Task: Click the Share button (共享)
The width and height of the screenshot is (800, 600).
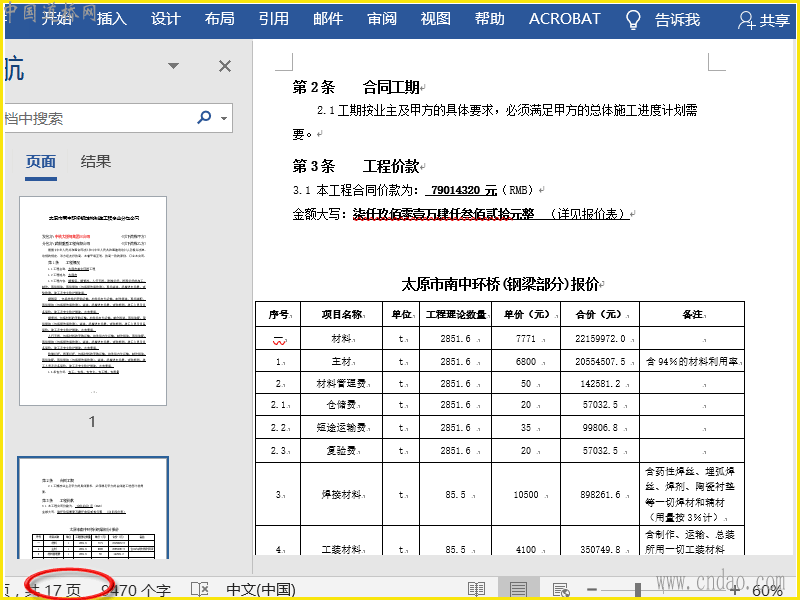Action: (764, 20)
